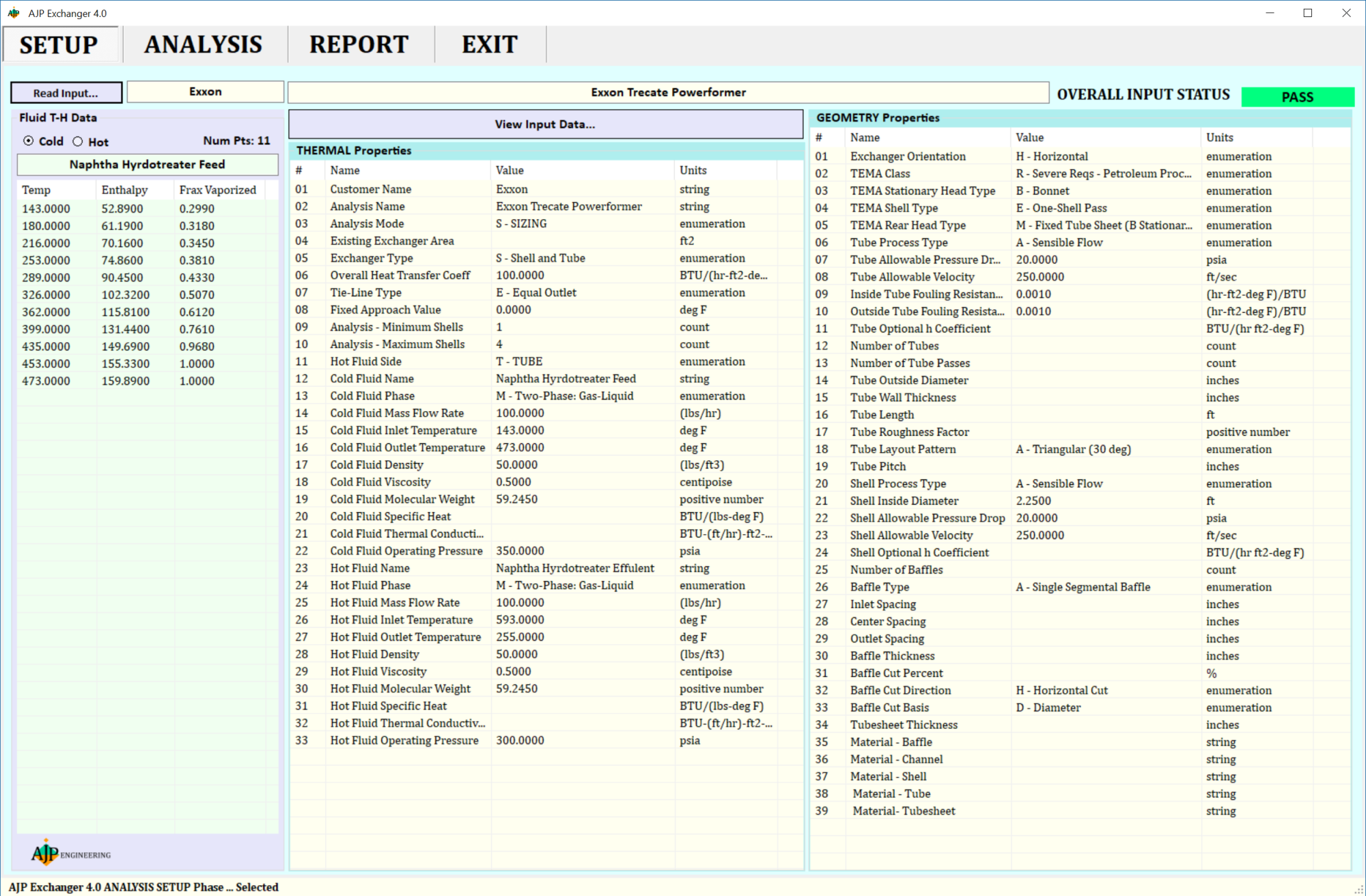Click the TEMA Stationary Head Type value B - Bonnet

click(1042, 191)
